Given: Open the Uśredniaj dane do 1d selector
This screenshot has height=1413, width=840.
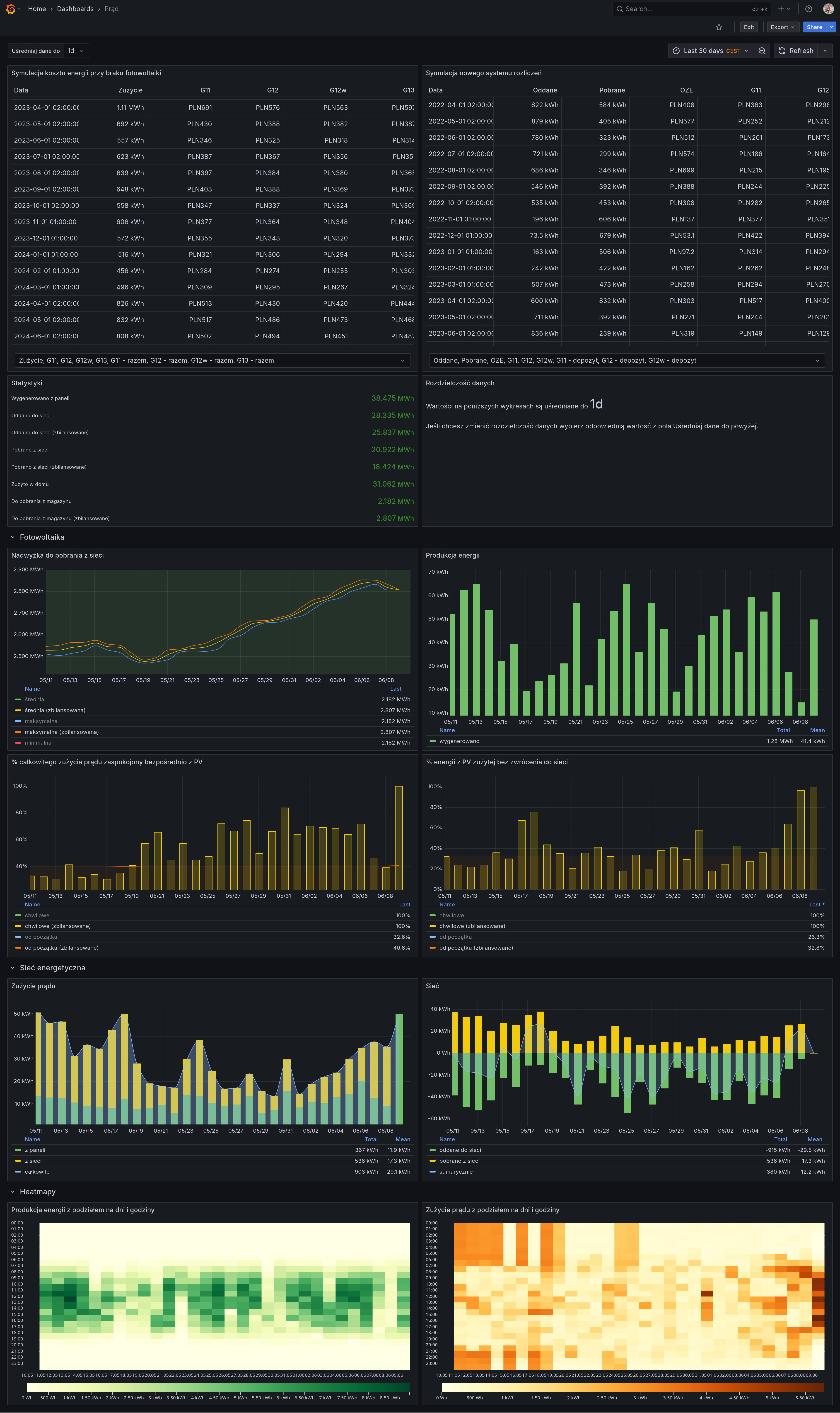Looking at the screenshot, I should [76, 51].
